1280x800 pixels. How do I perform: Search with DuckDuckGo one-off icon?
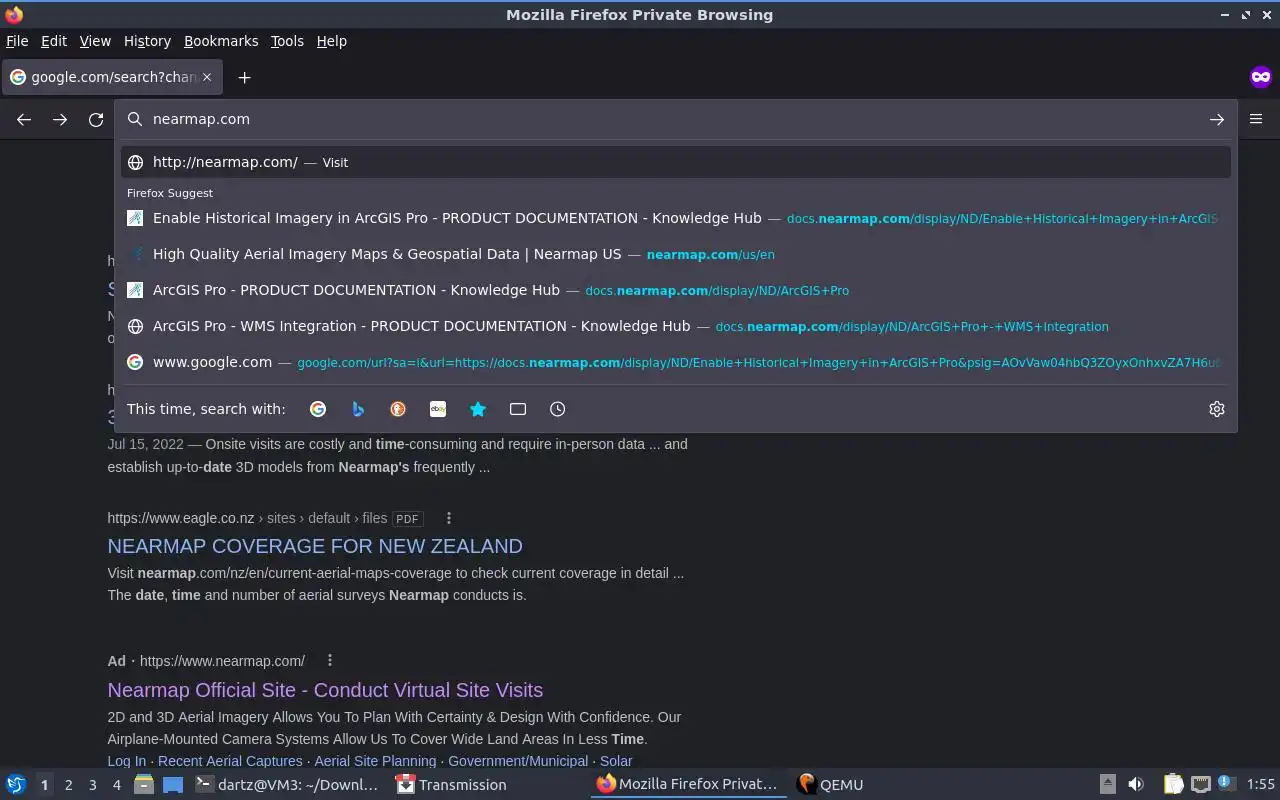coord(398,409)
